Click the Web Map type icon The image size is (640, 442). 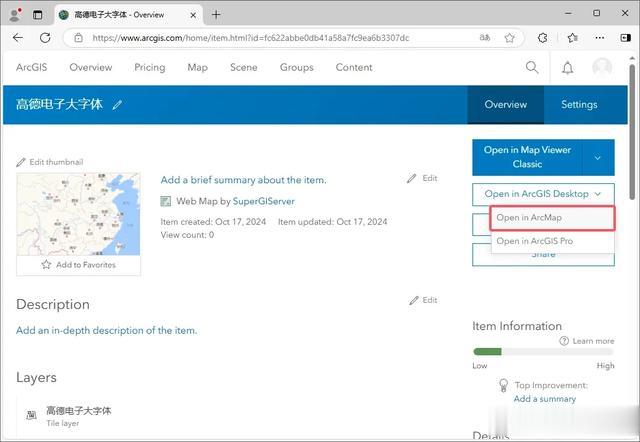[165, 201]
